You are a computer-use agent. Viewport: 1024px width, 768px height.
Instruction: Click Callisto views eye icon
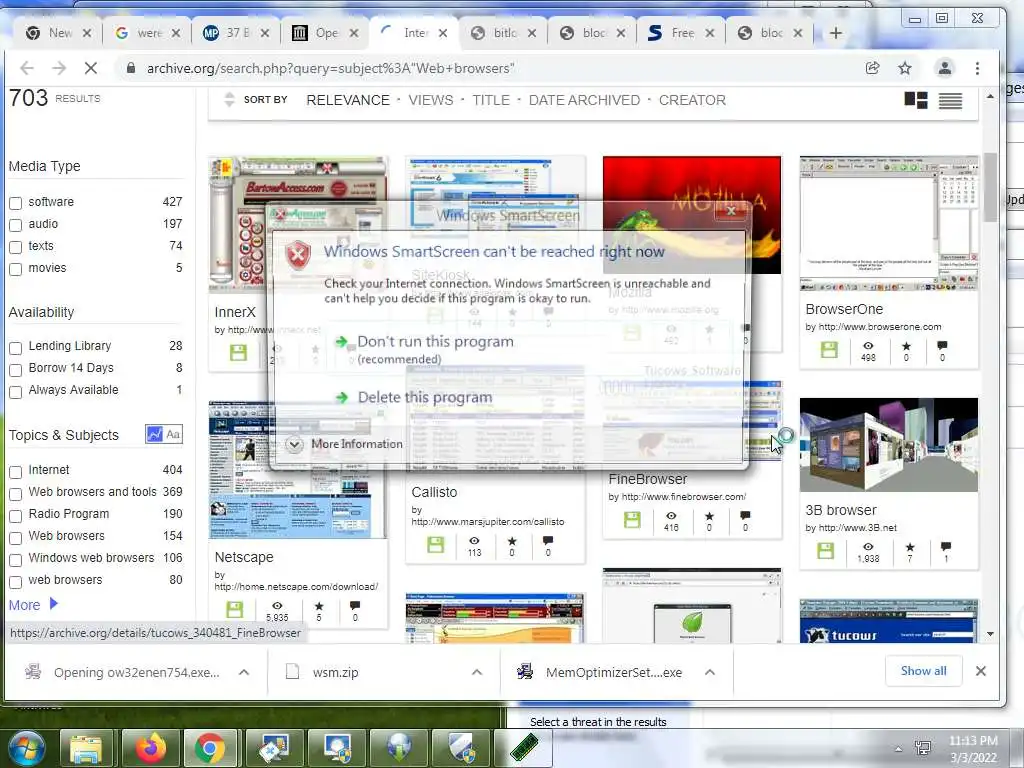[x=474, y=541]
